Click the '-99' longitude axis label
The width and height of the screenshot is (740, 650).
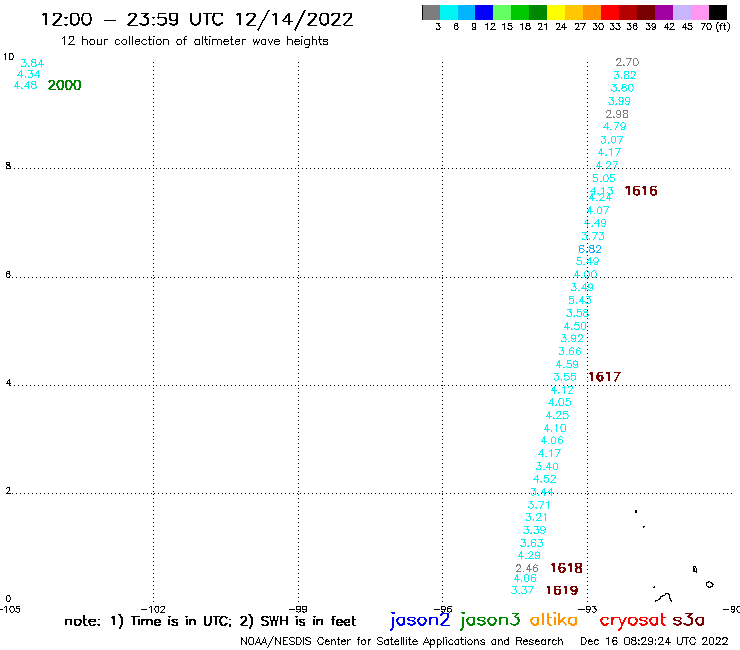[x=297, y=609]
